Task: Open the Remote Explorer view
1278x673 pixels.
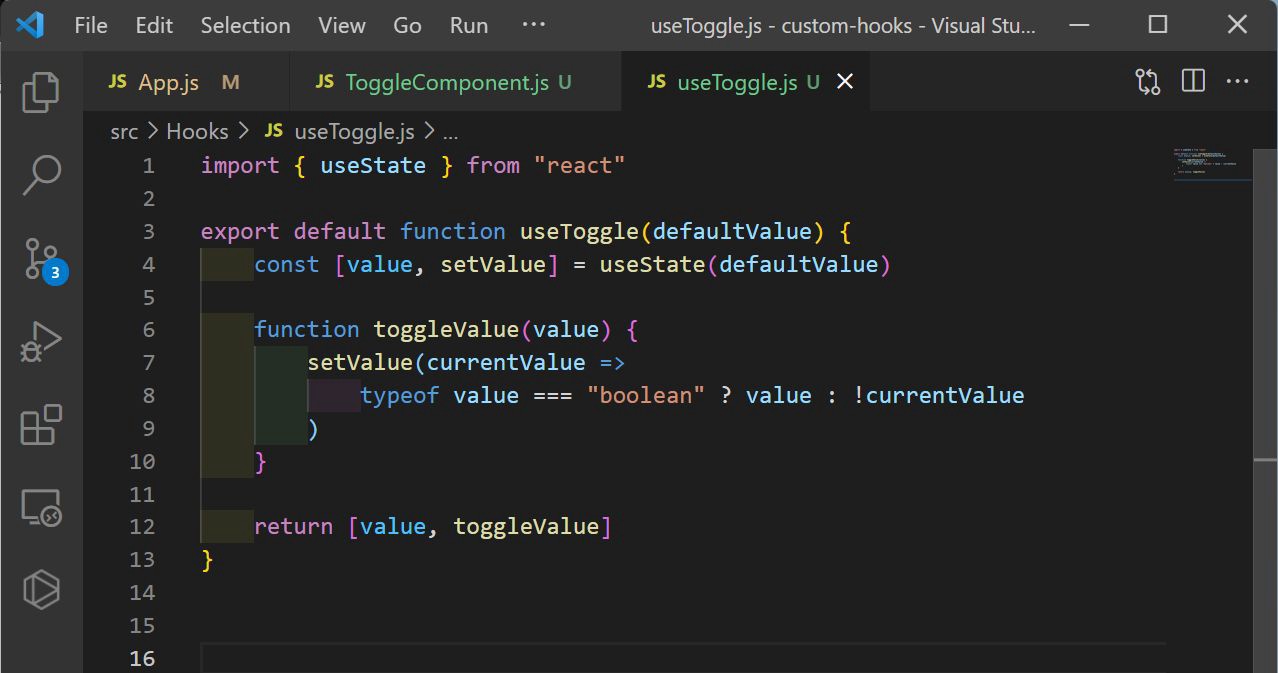Action: click(x=41, y=508)
